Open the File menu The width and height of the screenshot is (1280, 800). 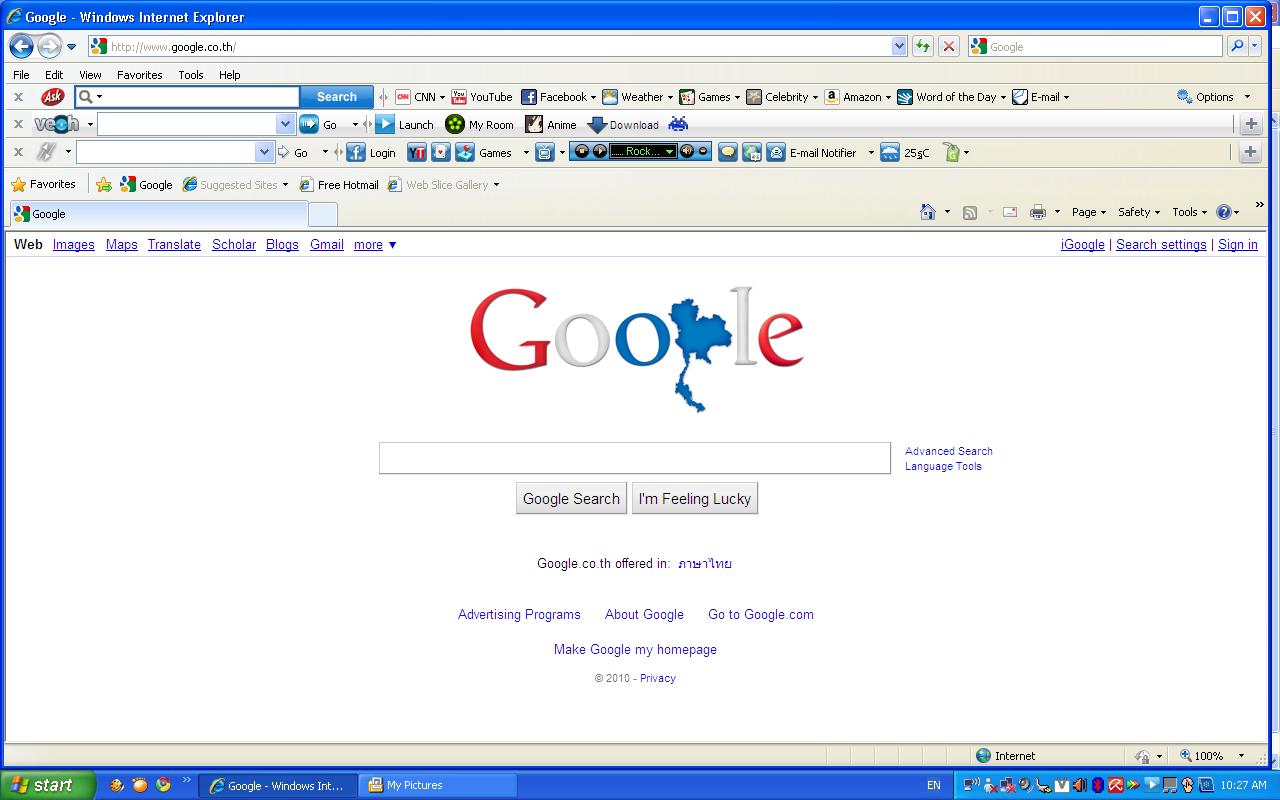21,75
